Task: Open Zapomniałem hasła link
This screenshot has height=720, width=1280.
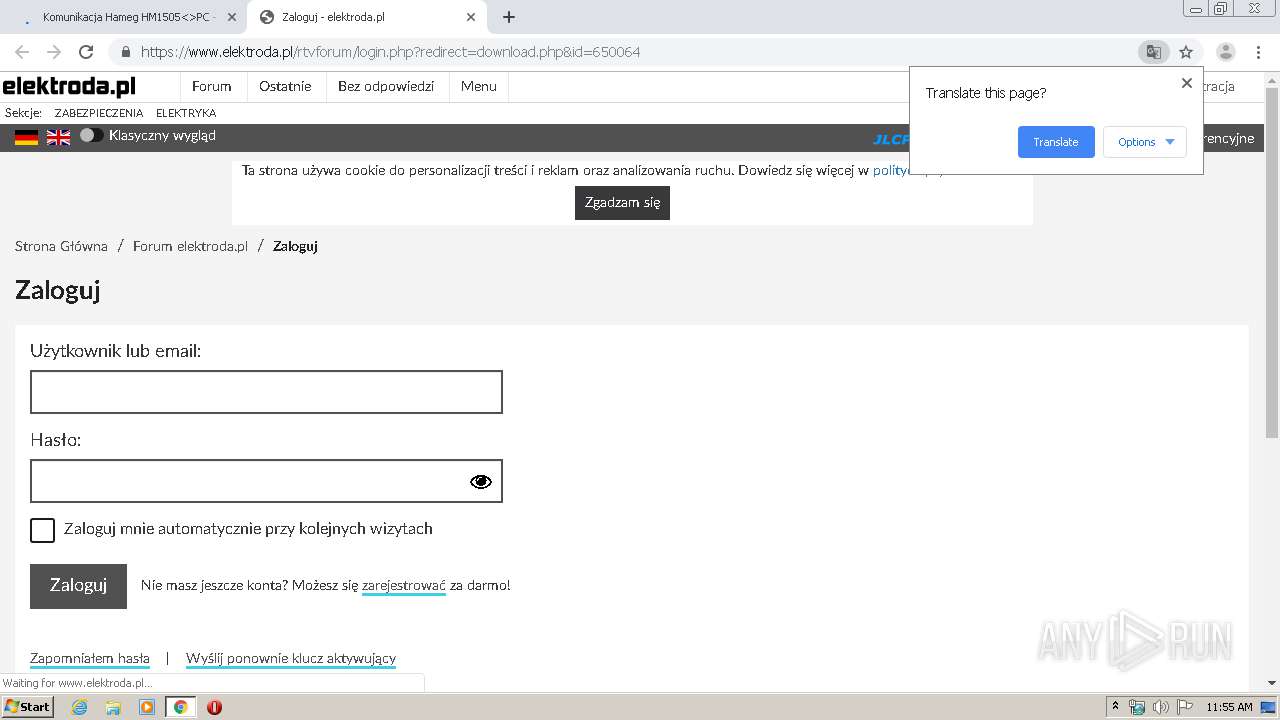Action: [90, 659]
